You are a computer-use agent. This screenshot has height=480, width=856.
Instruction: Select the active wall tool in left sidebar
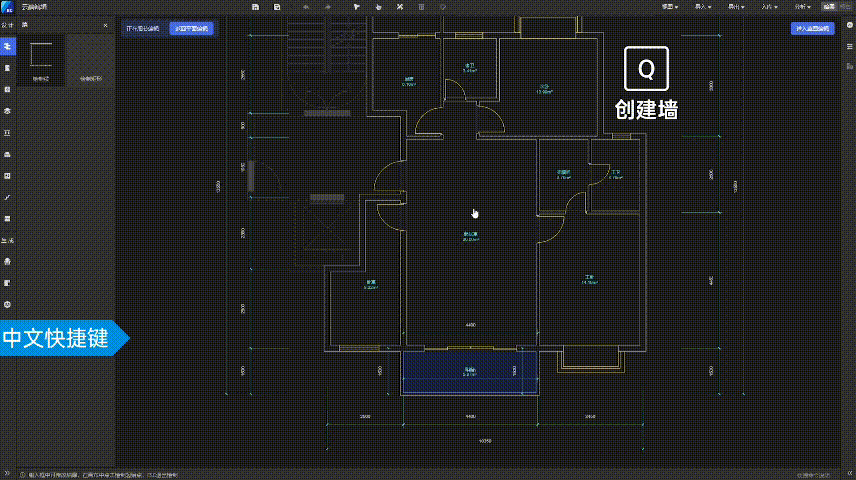tap(8, 47)
